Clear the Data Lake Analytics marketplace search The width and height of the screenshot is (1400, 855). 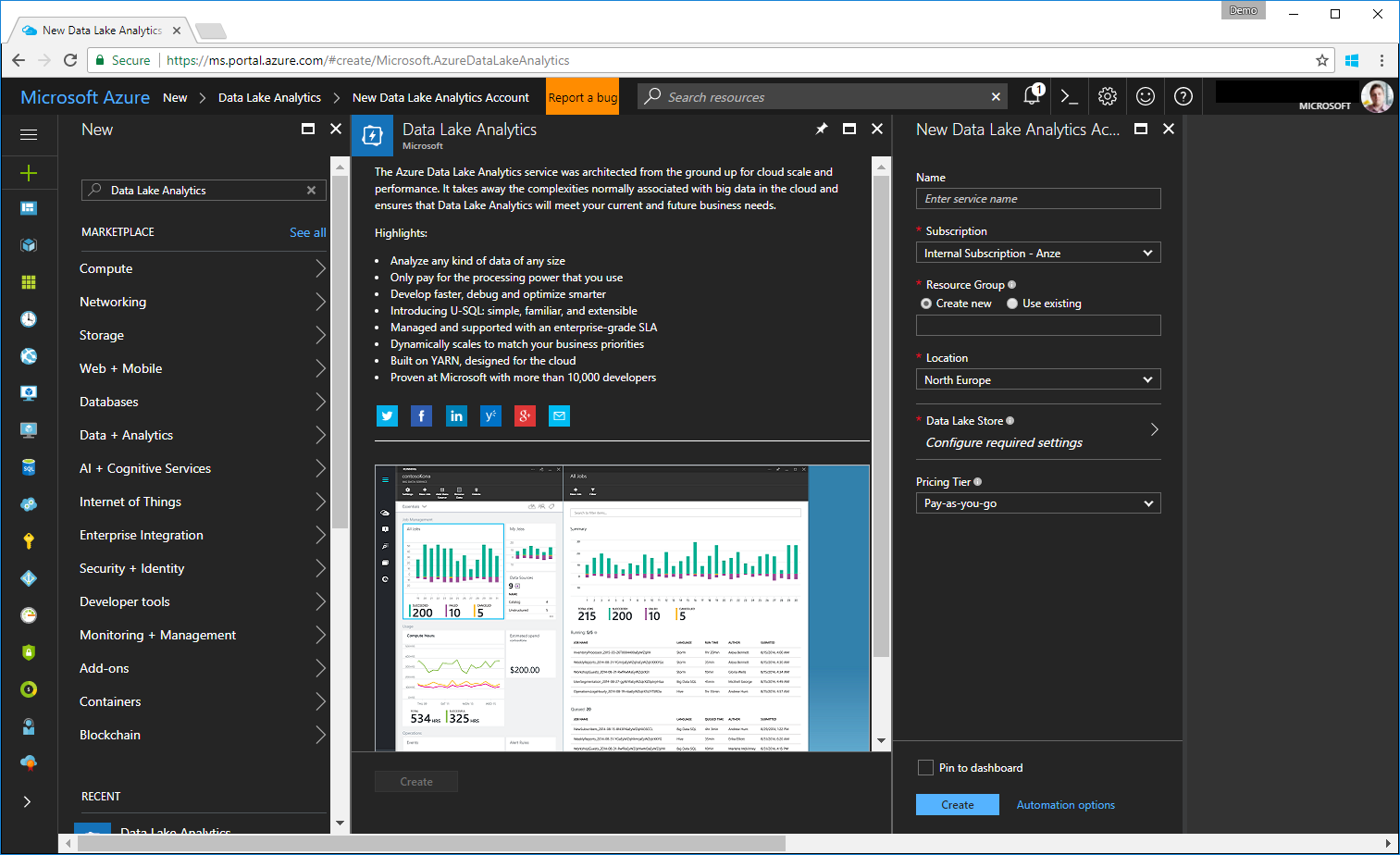[x=312, y=191]
